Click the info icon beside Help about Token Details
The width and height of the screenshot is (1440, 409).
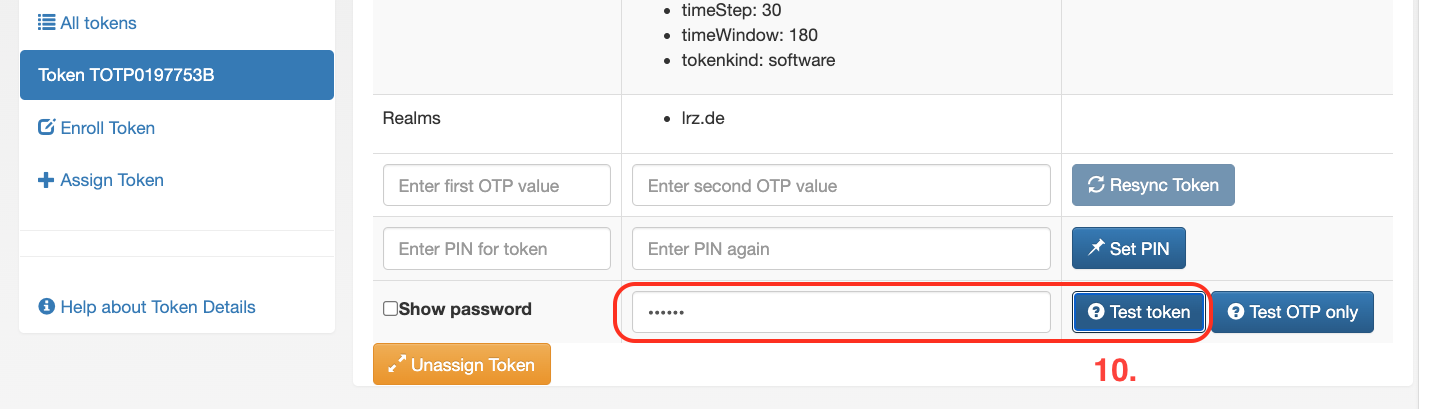[x=46, y=307]
